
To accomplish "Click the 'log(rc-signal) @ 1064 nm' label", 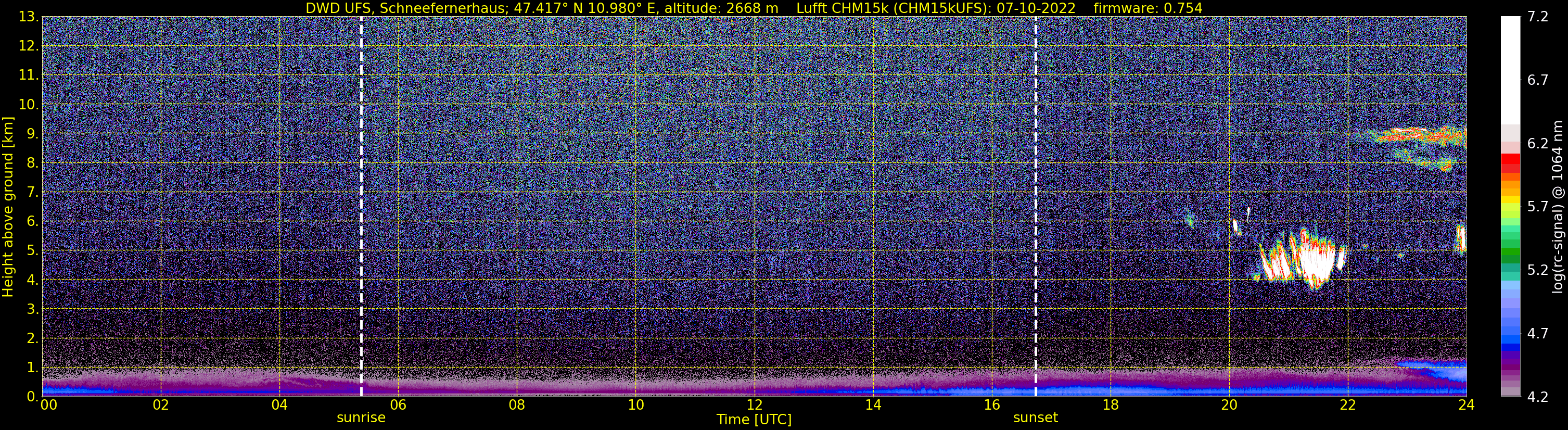I will click(x=1558, y=206).
